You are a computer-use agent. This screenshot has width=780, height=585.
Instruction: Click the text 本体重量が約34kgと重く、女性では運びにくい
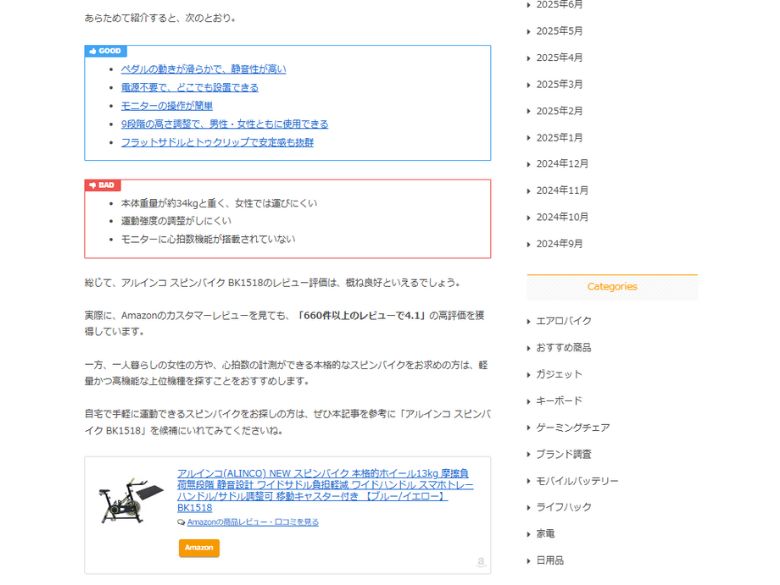coord(219,203)
